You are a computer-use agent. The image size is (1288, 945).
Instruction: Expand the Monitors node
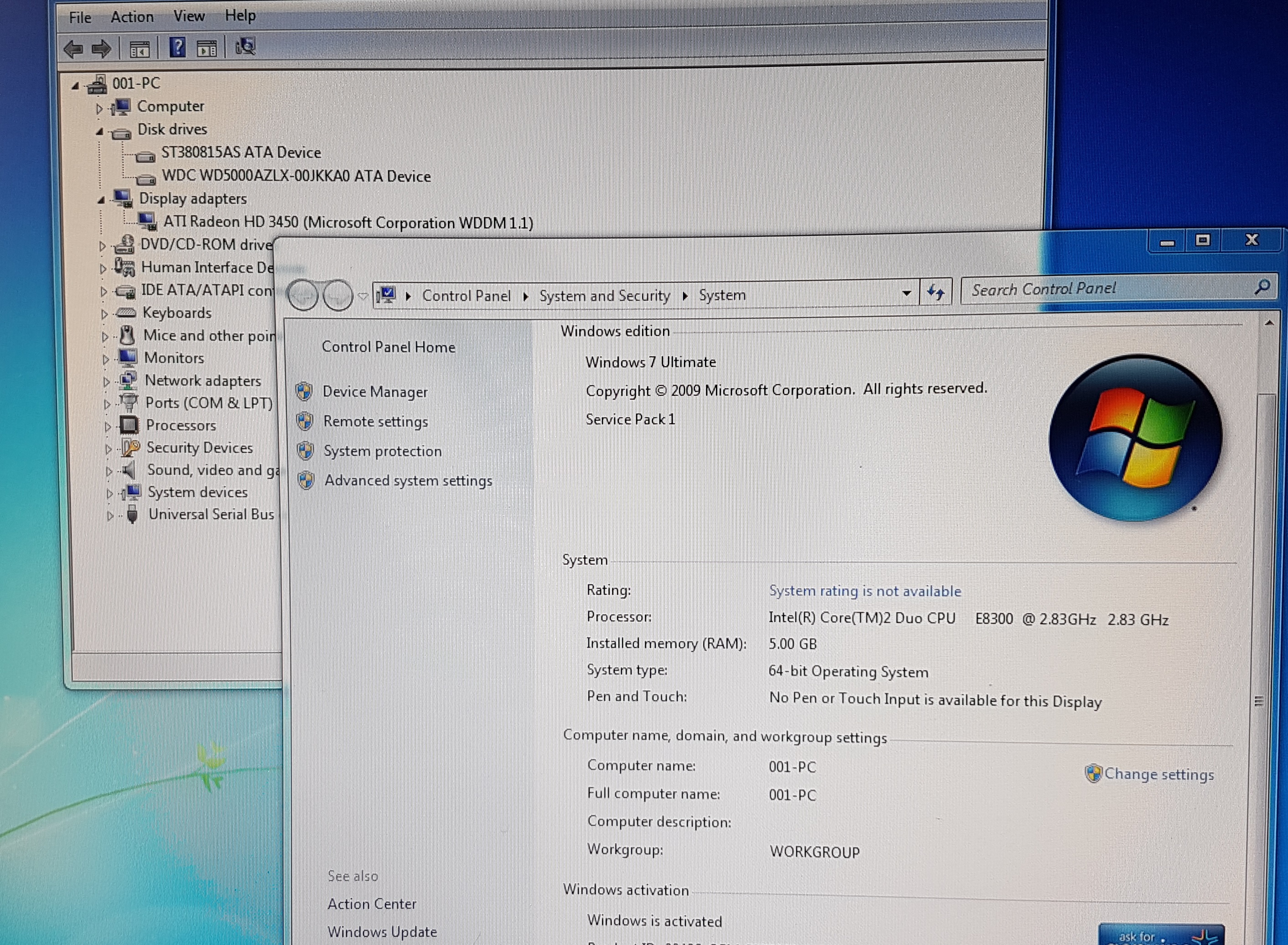[105, 359]
